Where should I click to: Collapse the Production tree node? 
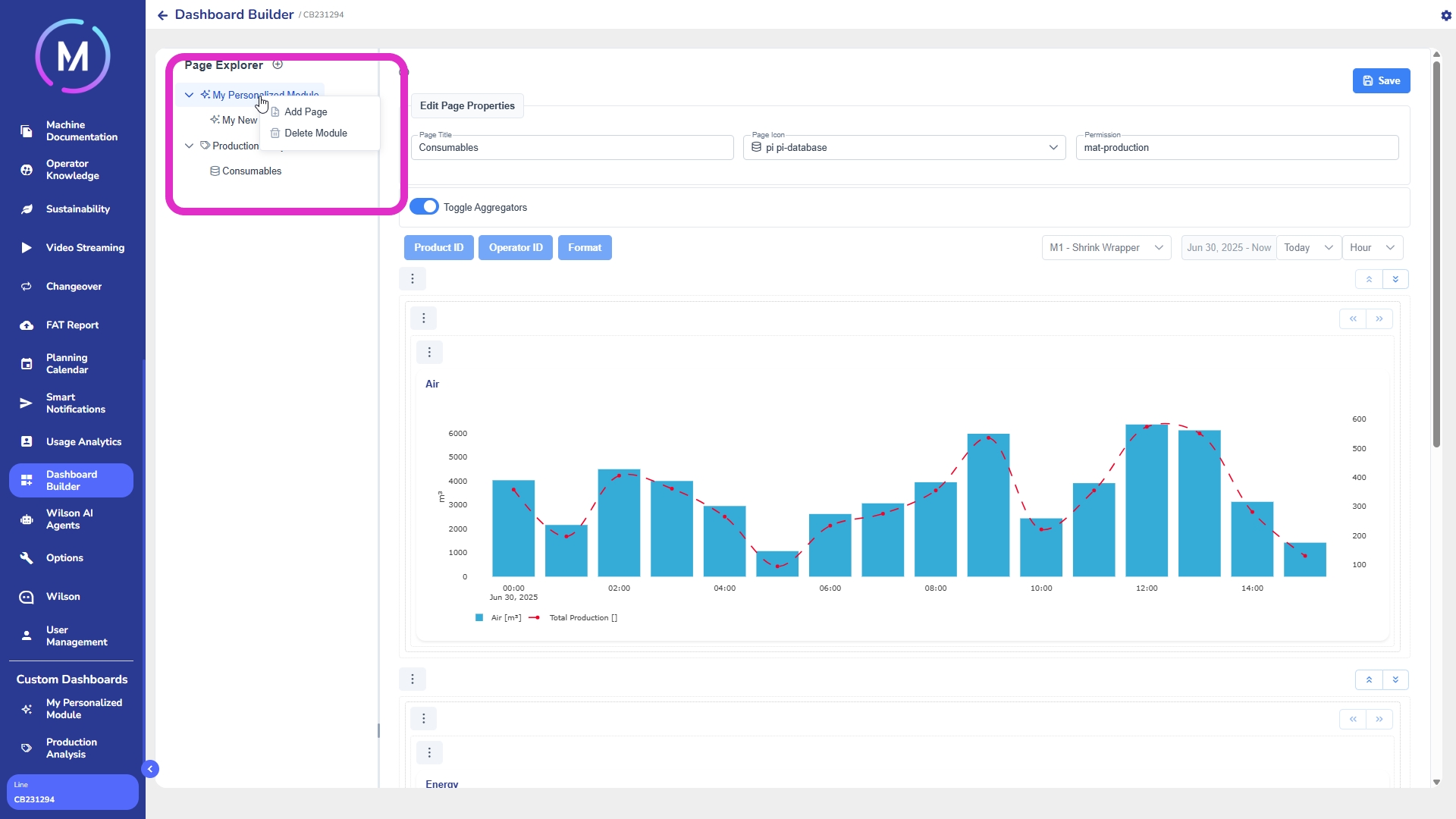(189, 146)
